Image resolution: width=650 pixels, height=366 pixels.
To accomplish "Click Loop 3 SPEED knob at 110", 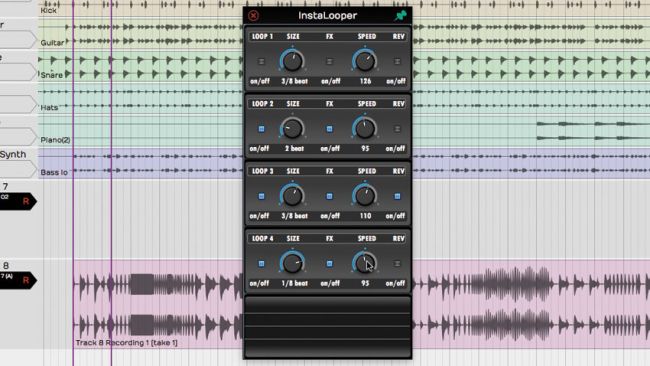I will pos(365,196).
